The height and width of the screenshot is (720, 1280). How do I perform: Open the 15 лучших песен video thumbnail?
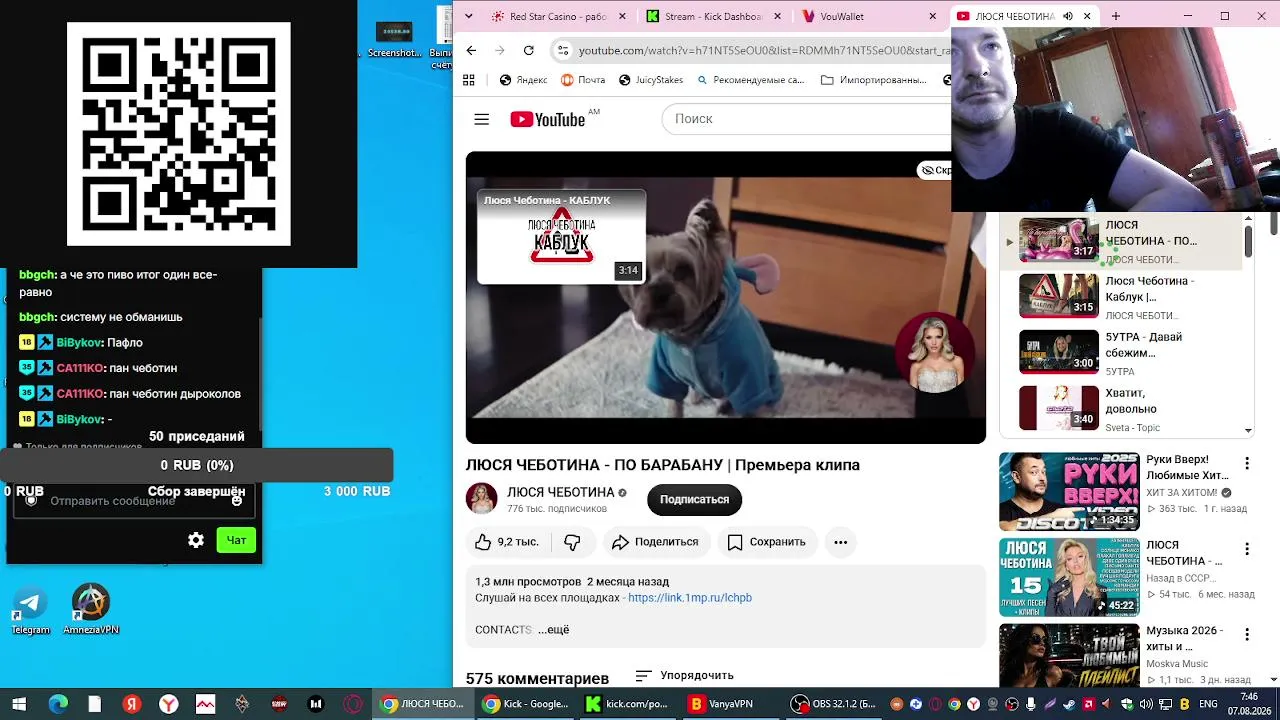point(1069,577)
